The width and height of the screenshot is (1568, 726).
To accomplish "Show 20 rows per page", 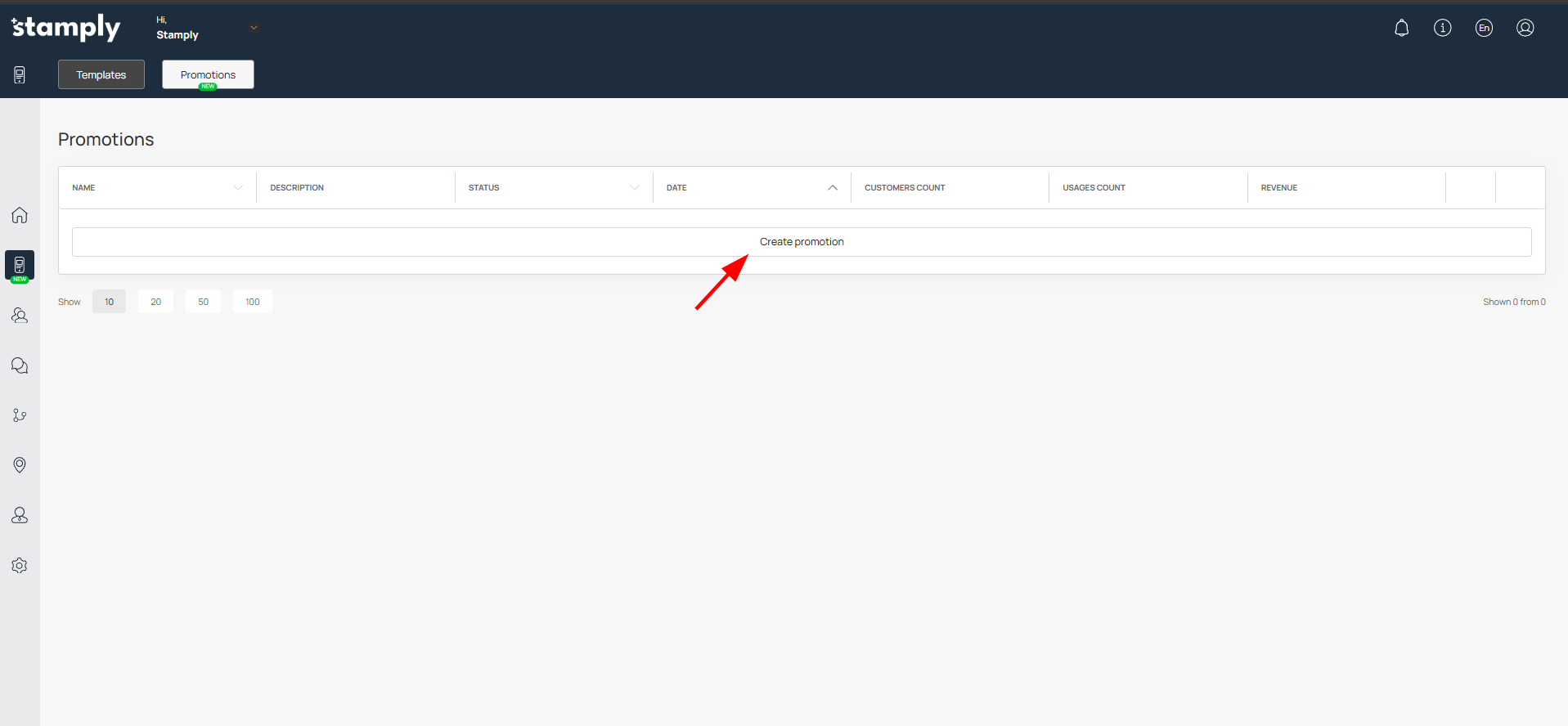I will (155, 302).
